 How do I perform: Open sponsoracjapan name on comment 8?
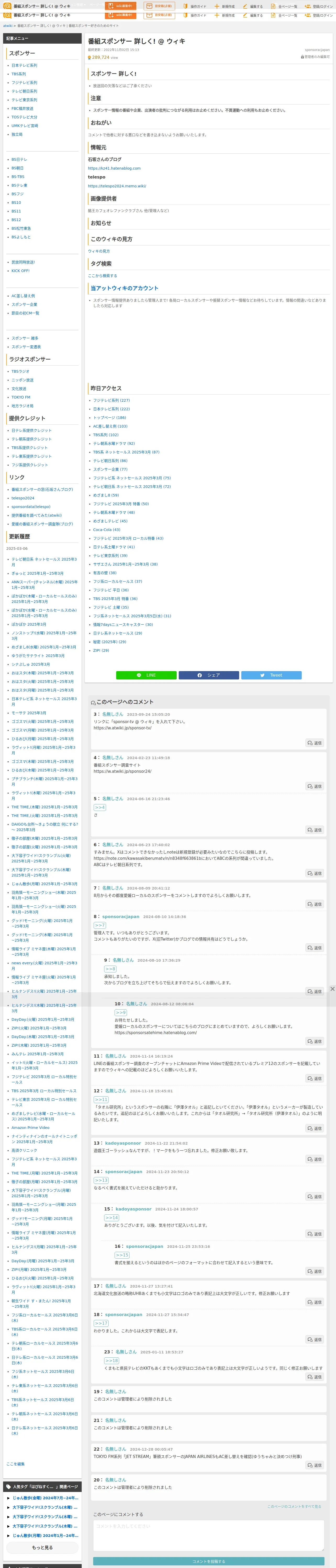click(120, 917)
